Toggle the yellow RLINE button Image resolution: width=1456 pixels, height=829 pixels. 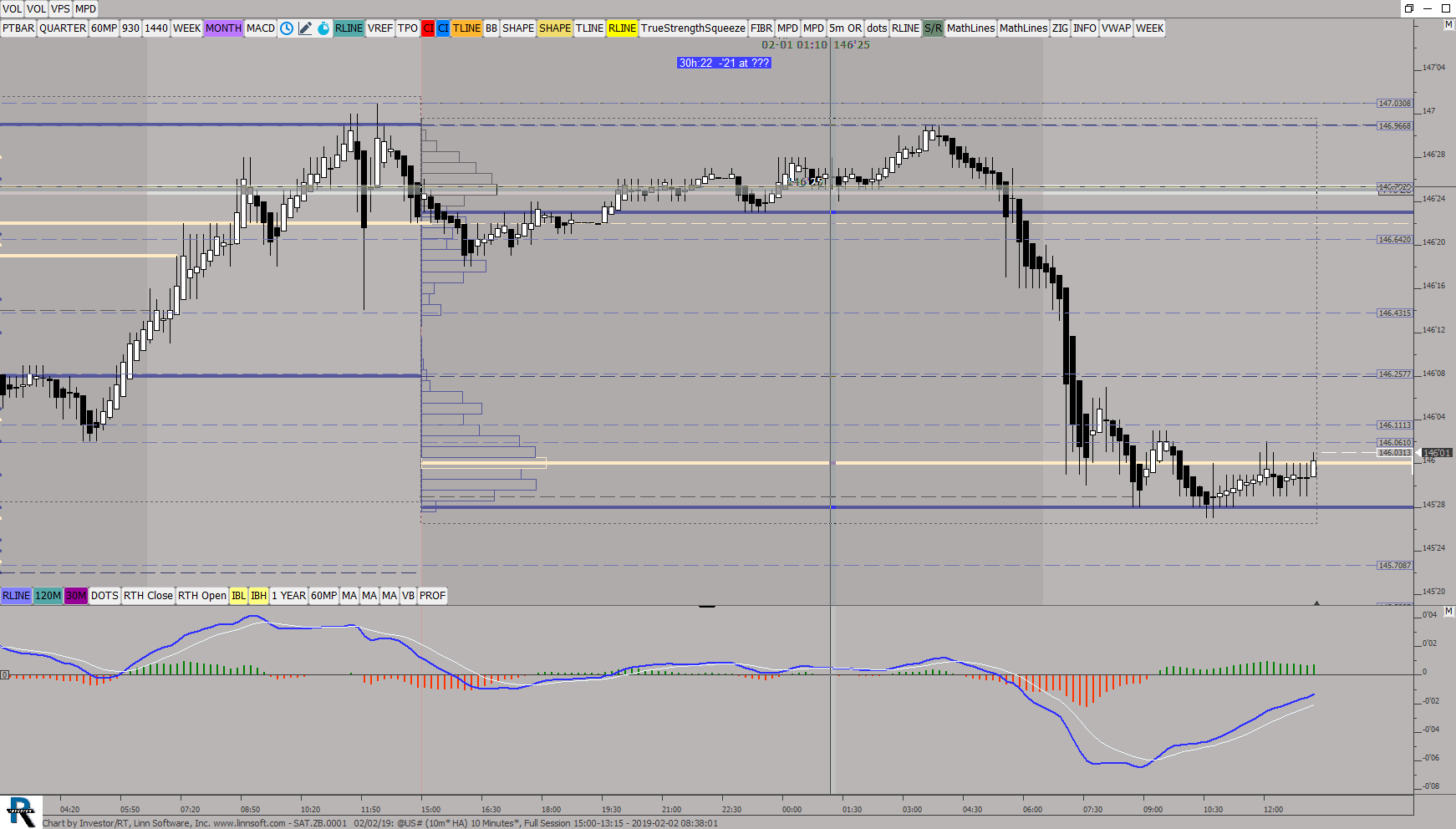pos(622,28)
